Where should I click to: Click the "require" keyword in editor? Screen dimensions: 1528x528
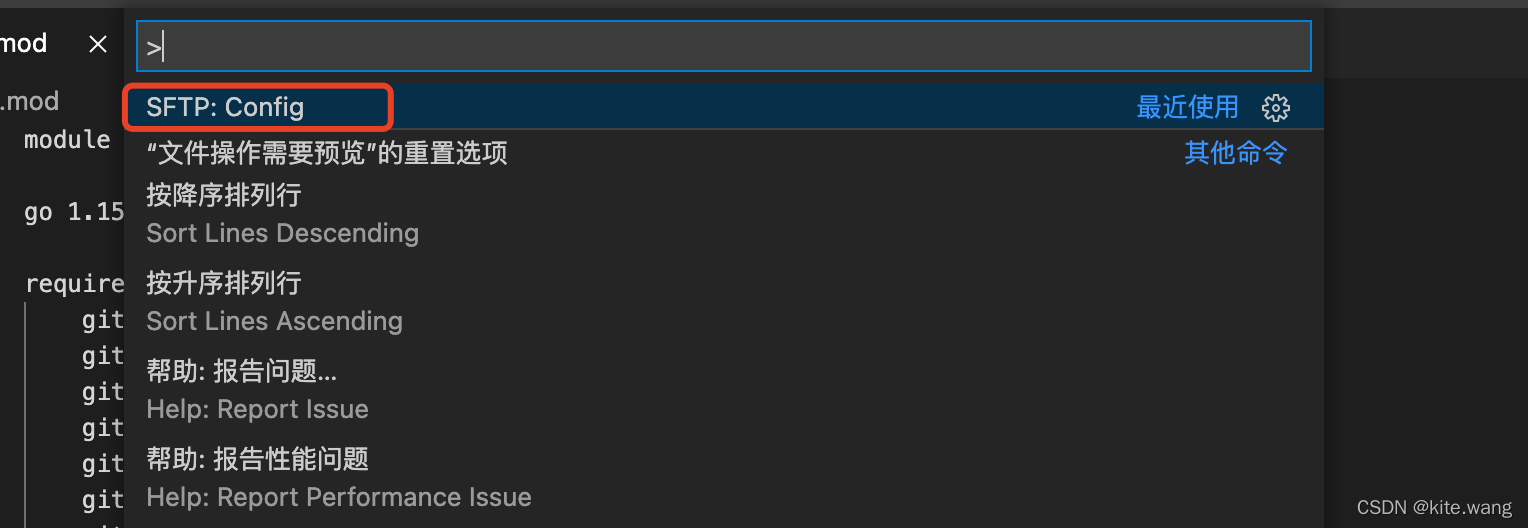[75, 284]
